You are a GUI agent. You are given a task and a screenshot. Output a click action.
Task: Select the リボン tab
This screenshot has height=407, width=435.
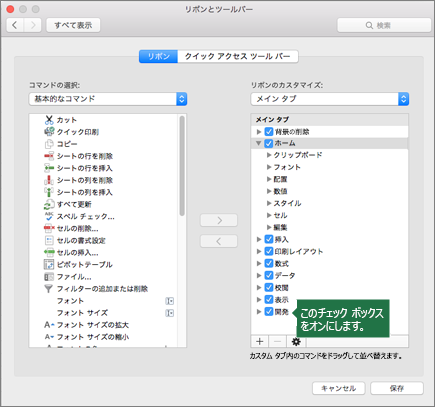click(159, 56)
